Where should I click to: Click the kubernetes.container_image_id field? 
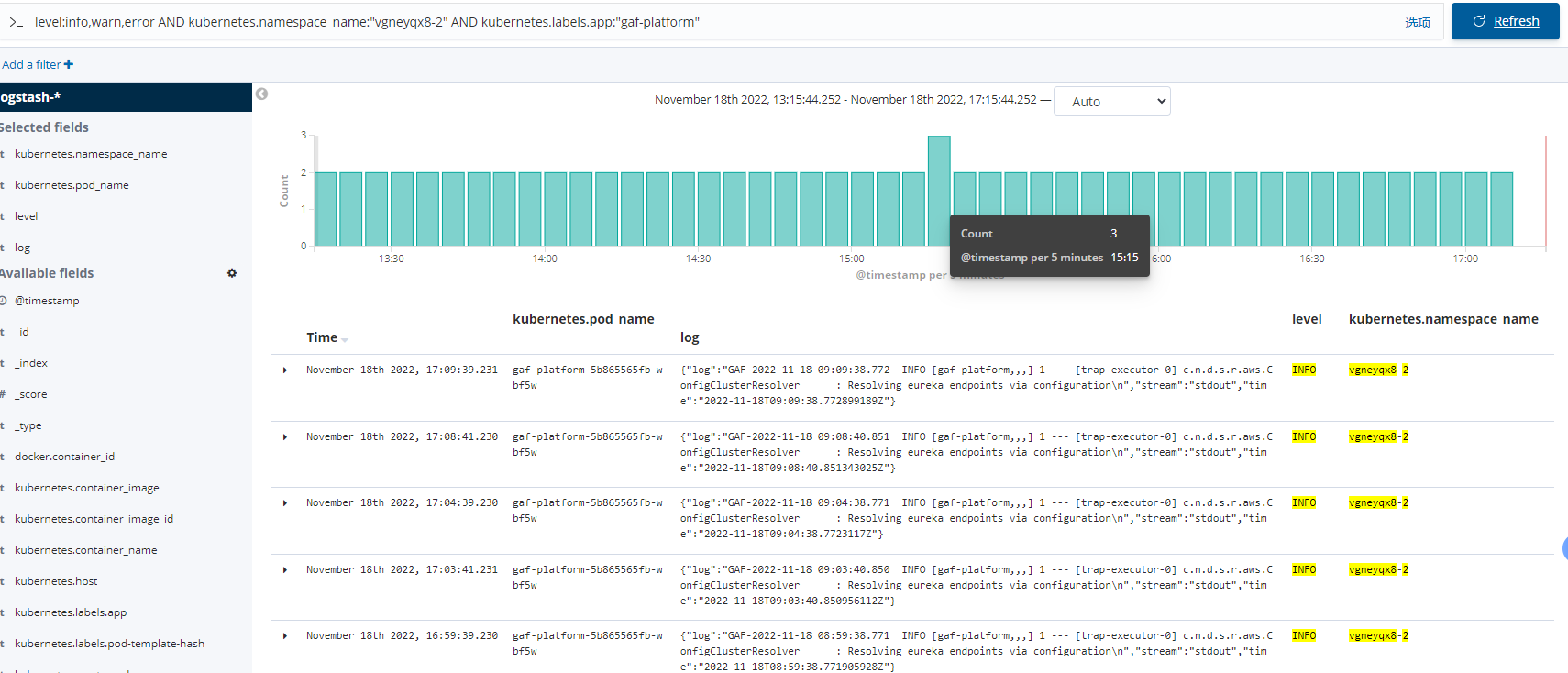coord(94,519)
